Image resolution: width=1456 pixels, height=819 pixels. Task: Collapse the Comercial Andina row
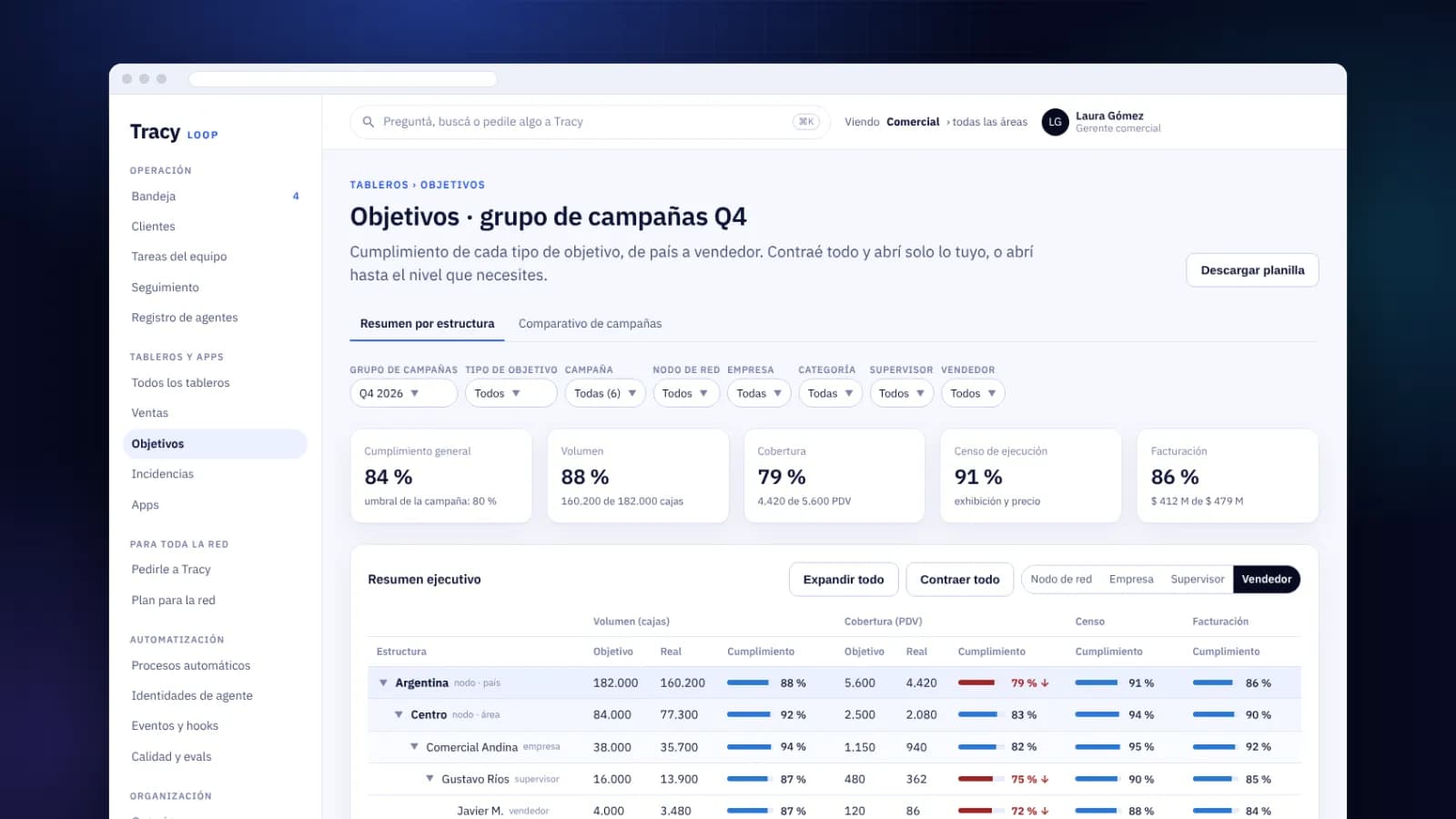[x=414, y=747]
